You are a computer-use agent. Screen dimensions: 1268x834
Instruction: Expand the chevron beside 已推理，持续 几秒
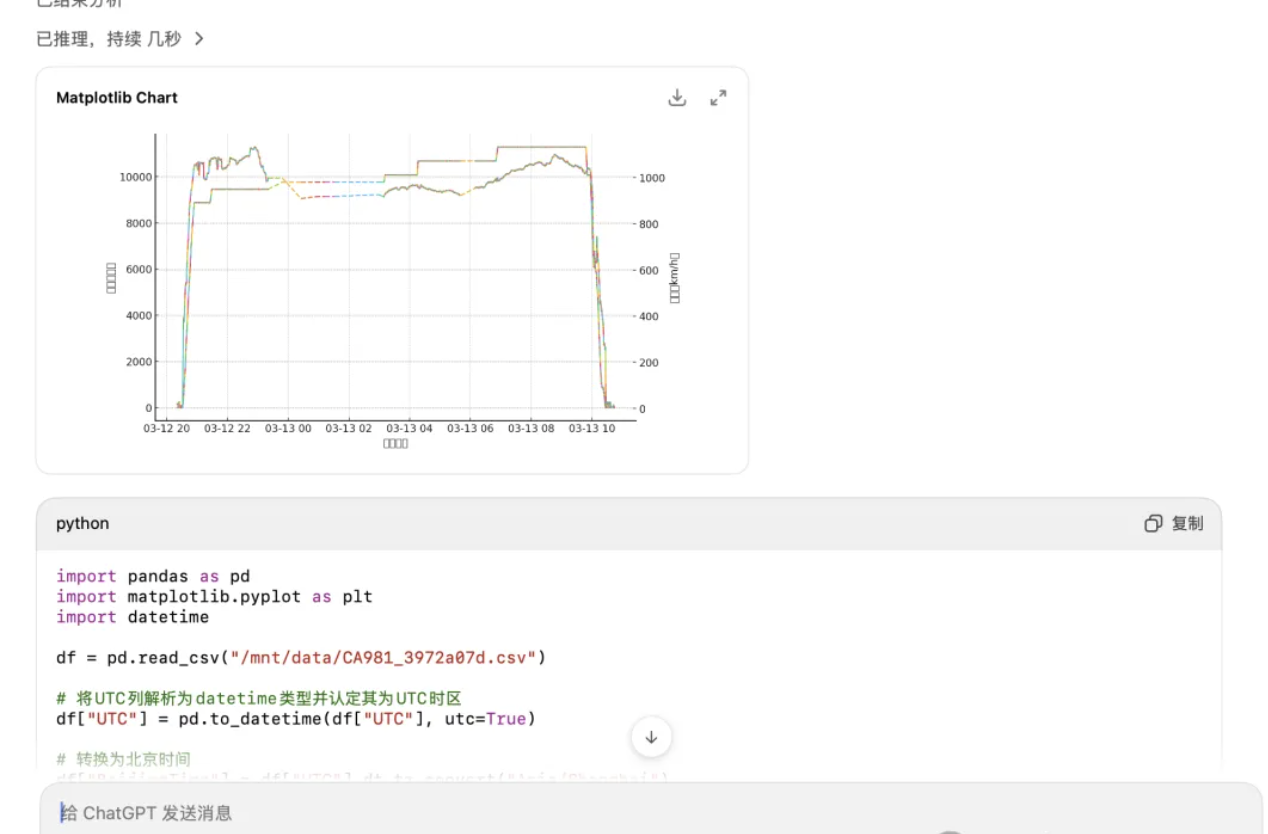point(199,39)
